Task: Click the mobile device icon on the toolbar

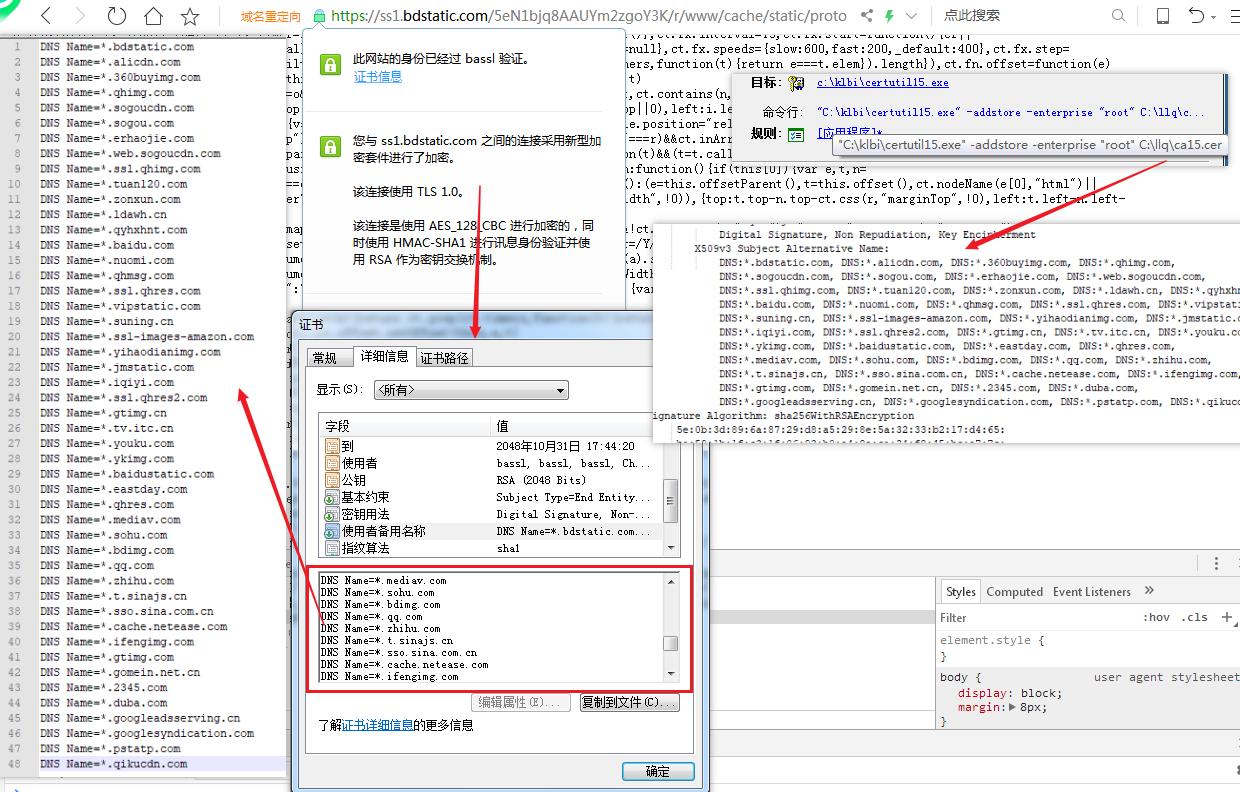Action: [1162, 15]
